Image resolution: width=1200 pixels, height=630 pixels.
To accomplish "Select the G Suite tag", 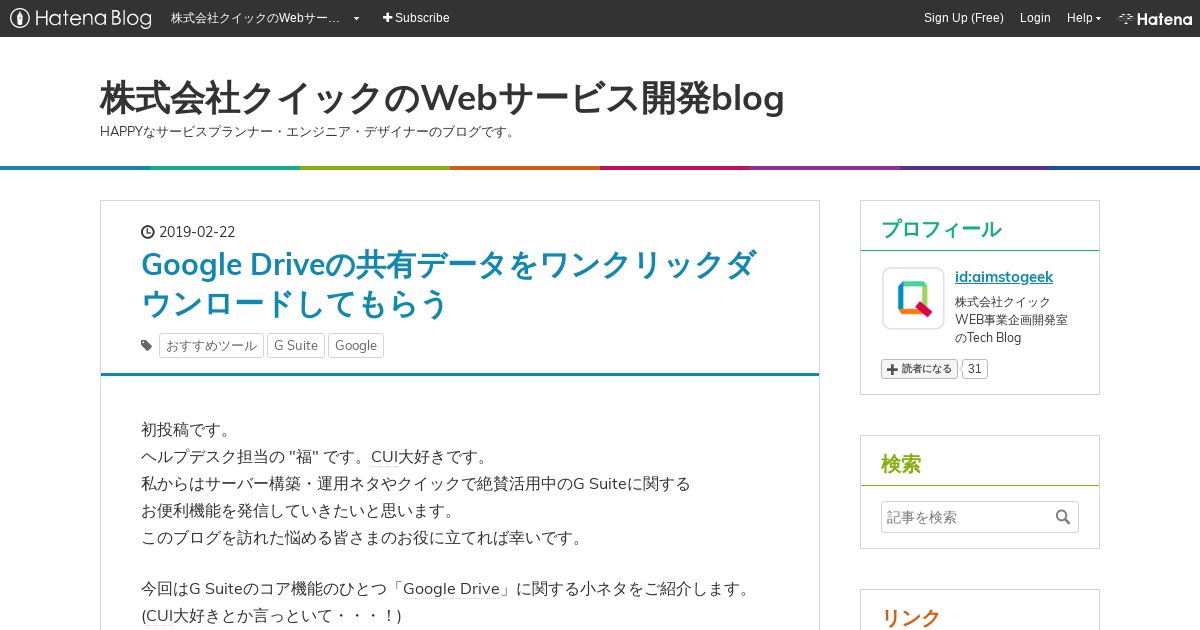I will (x=296, y=346).
